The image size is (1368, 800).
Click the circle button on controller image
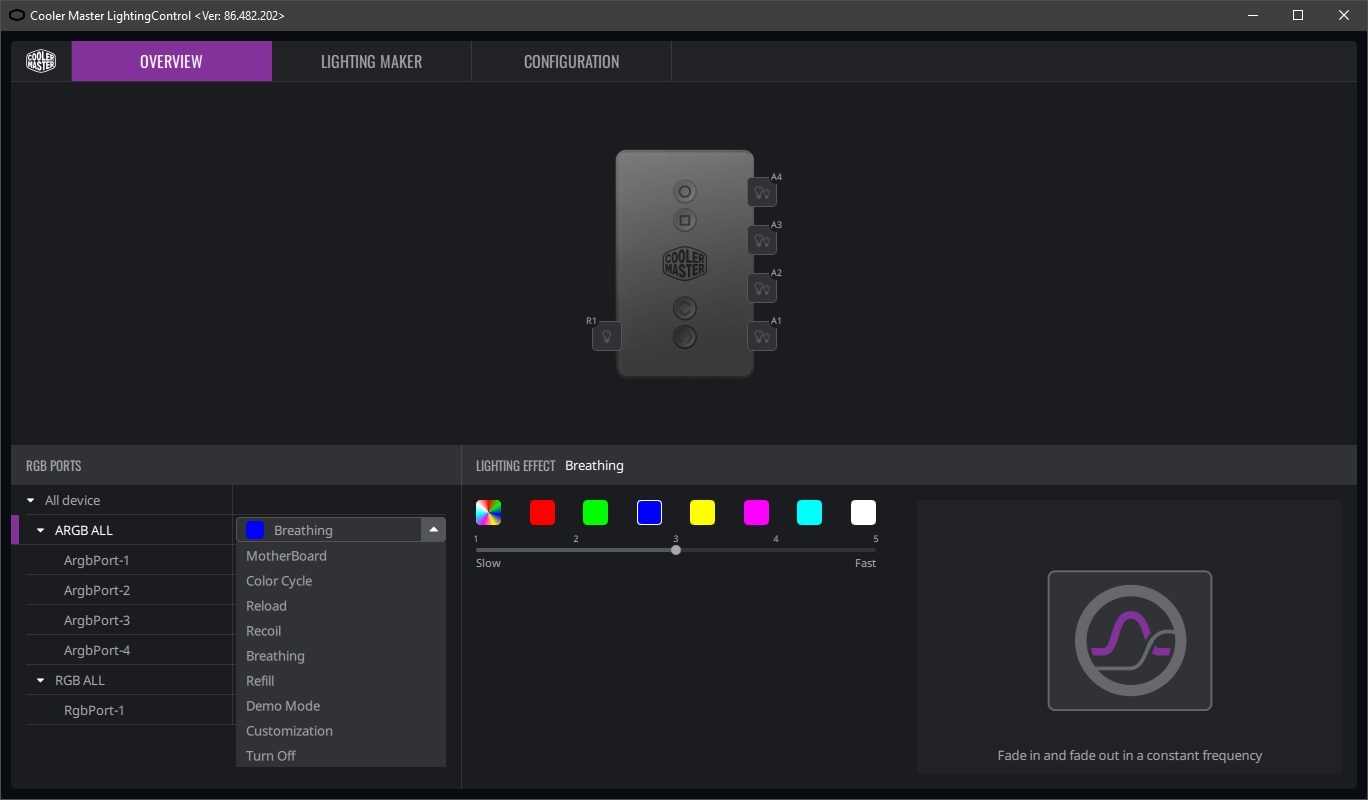pyautogui.click(x=685, y=192)
